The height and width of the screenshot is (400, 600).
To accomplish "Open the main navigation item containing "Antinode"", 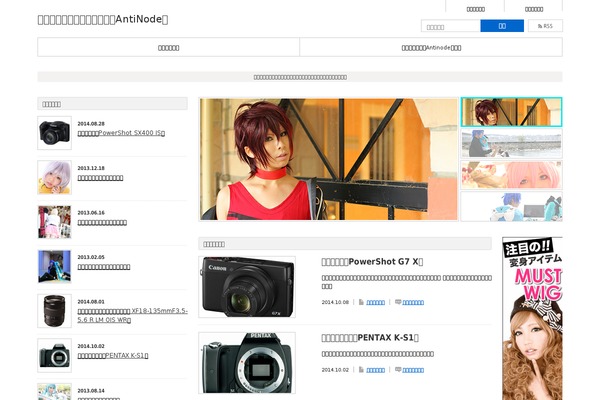I will [x=431, y=47].
